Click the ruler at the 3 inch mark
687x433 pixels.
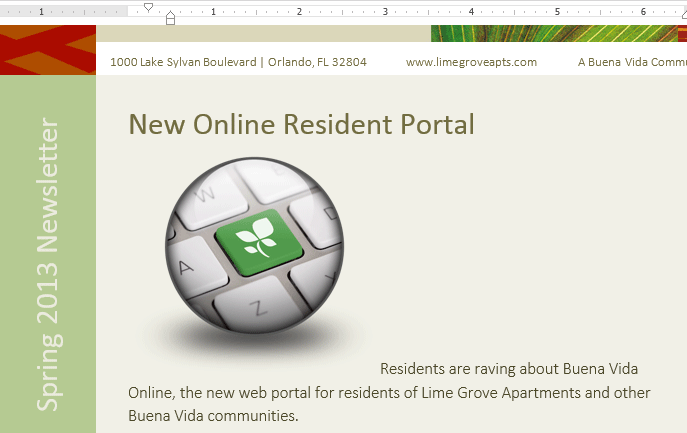point(385,12)
